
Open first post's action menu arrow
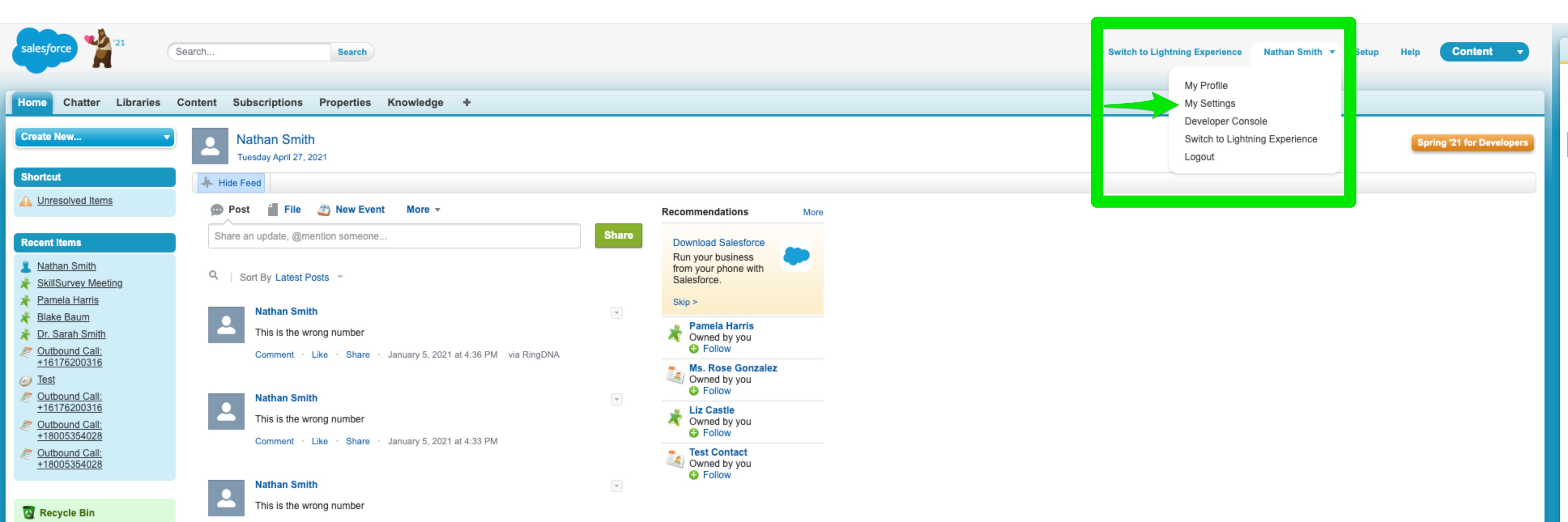click(616, 313)
